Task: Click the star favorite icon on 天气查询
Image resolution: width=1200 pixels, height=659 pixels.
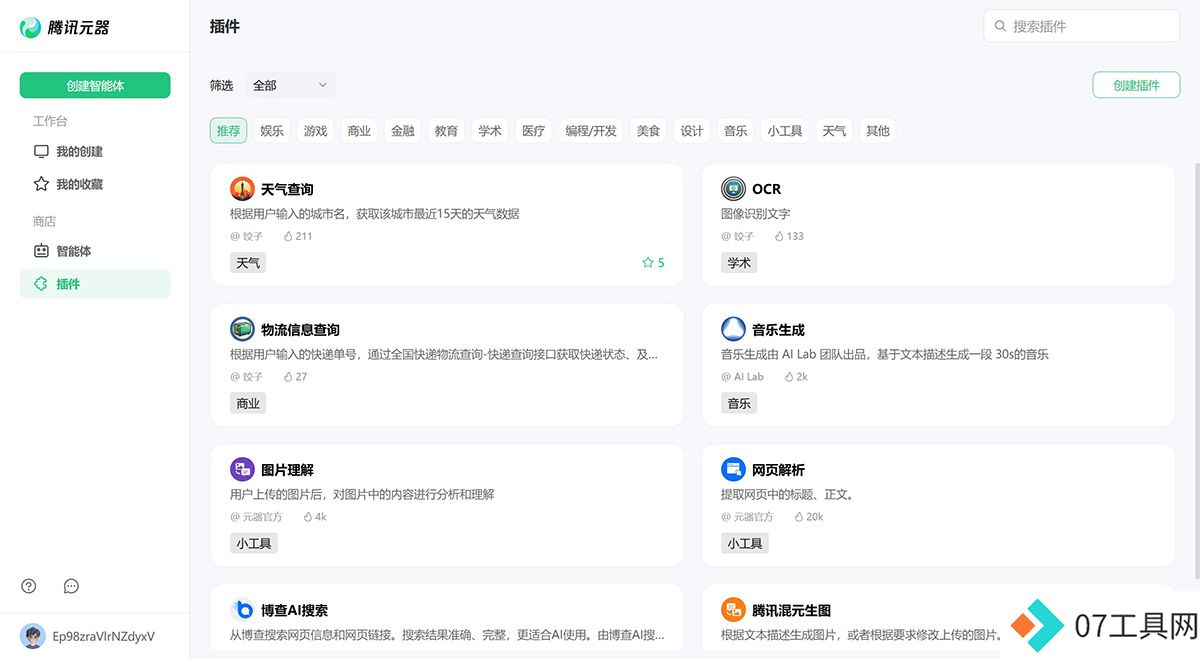Action: pos(647,263)
